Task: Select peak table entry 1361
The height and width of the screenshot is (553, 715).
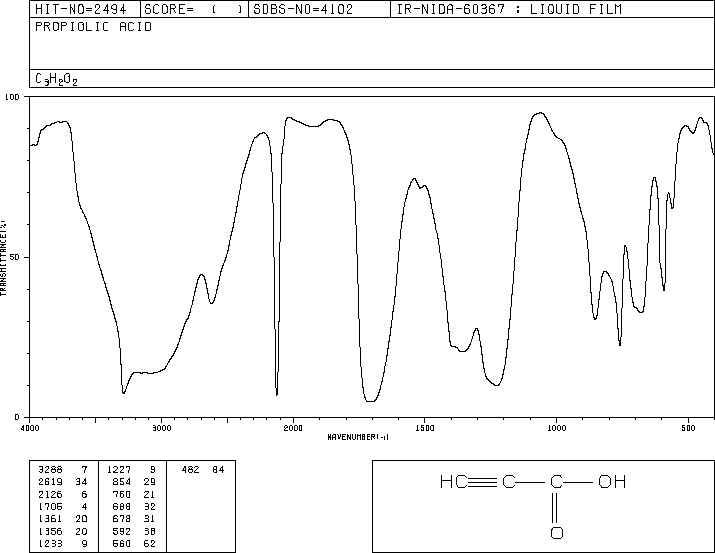Action: click(63, 519)
